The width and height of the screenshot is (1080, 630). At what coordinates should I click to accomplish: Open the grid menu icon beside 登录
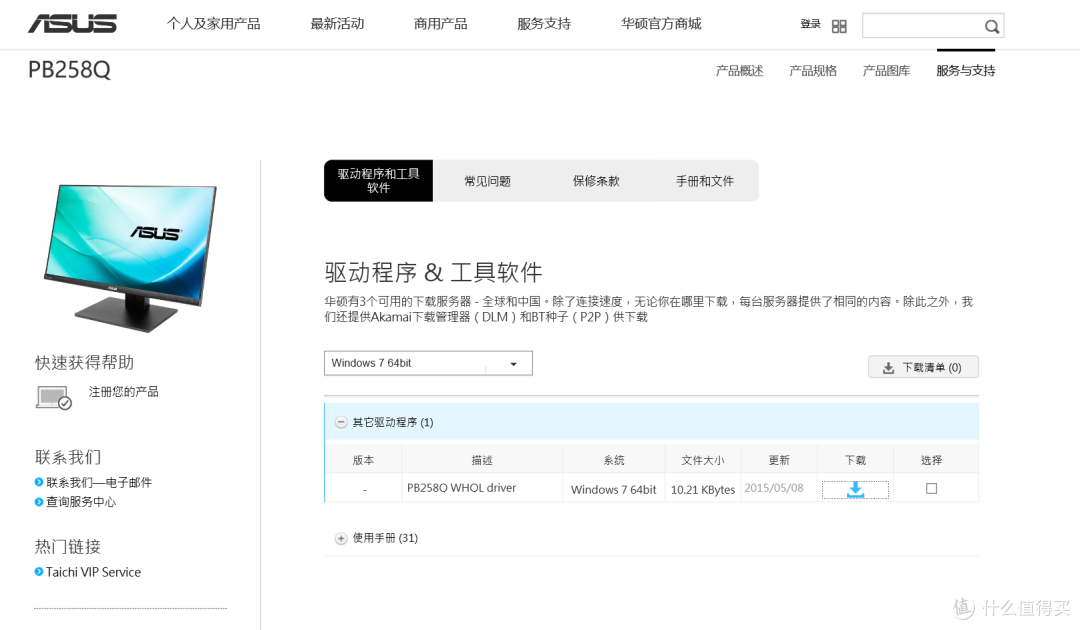[x=839, y=26]
